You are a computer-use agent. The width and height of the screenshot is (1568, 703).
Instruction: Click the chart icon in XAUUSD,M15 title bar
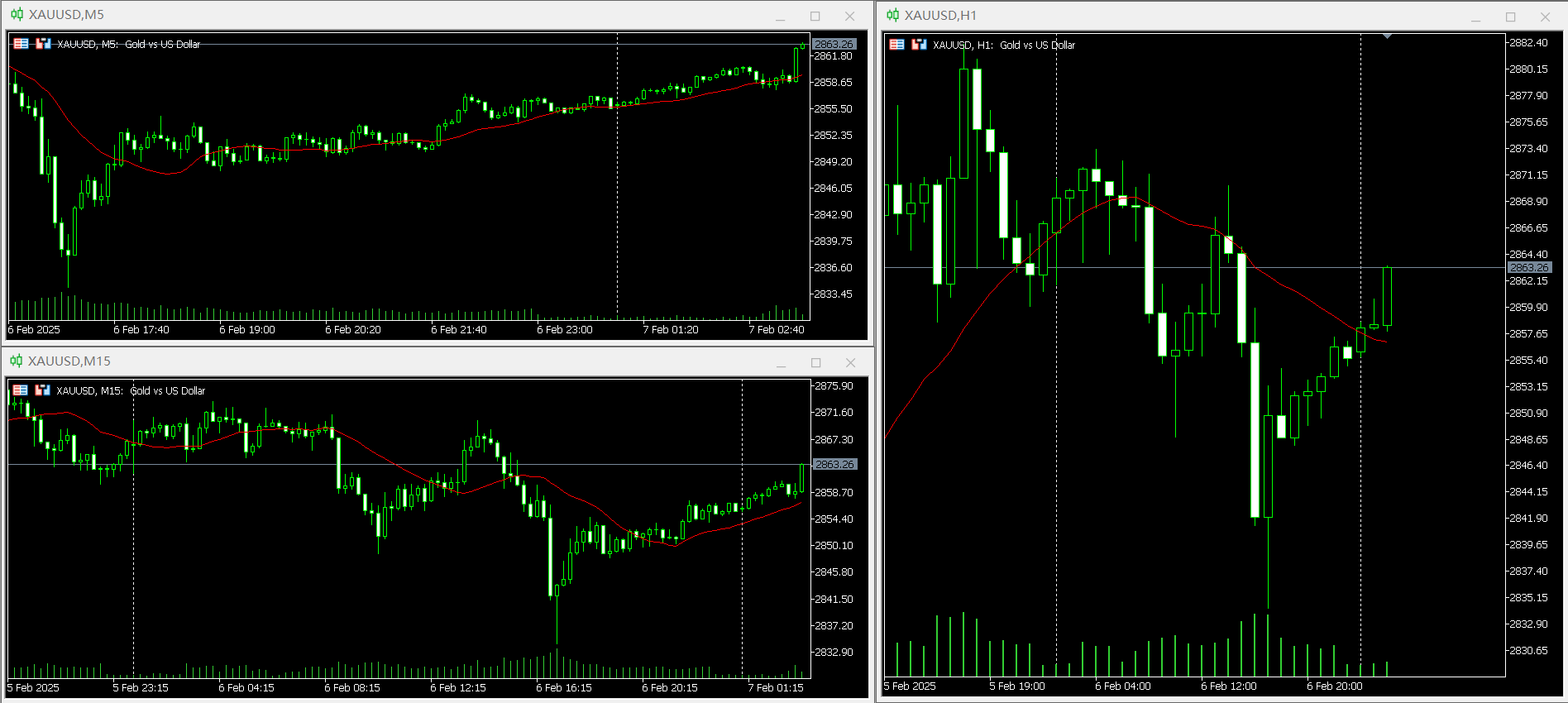pos(17,361)
